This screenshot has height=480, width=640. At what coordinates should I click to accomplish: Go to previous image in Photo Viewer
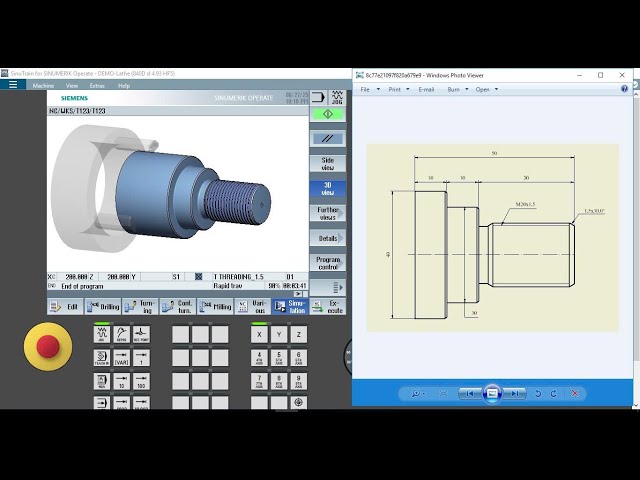[470, 393]
